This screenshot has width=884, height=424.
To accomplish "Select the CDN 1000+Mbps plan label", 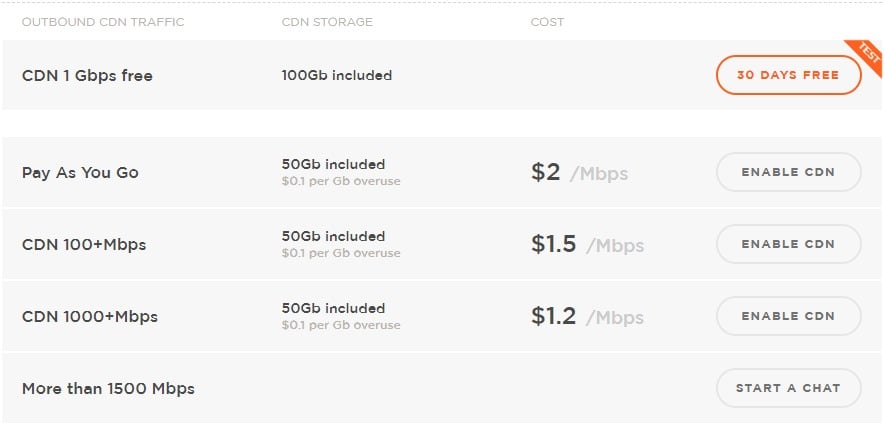I will pos(90,316).
